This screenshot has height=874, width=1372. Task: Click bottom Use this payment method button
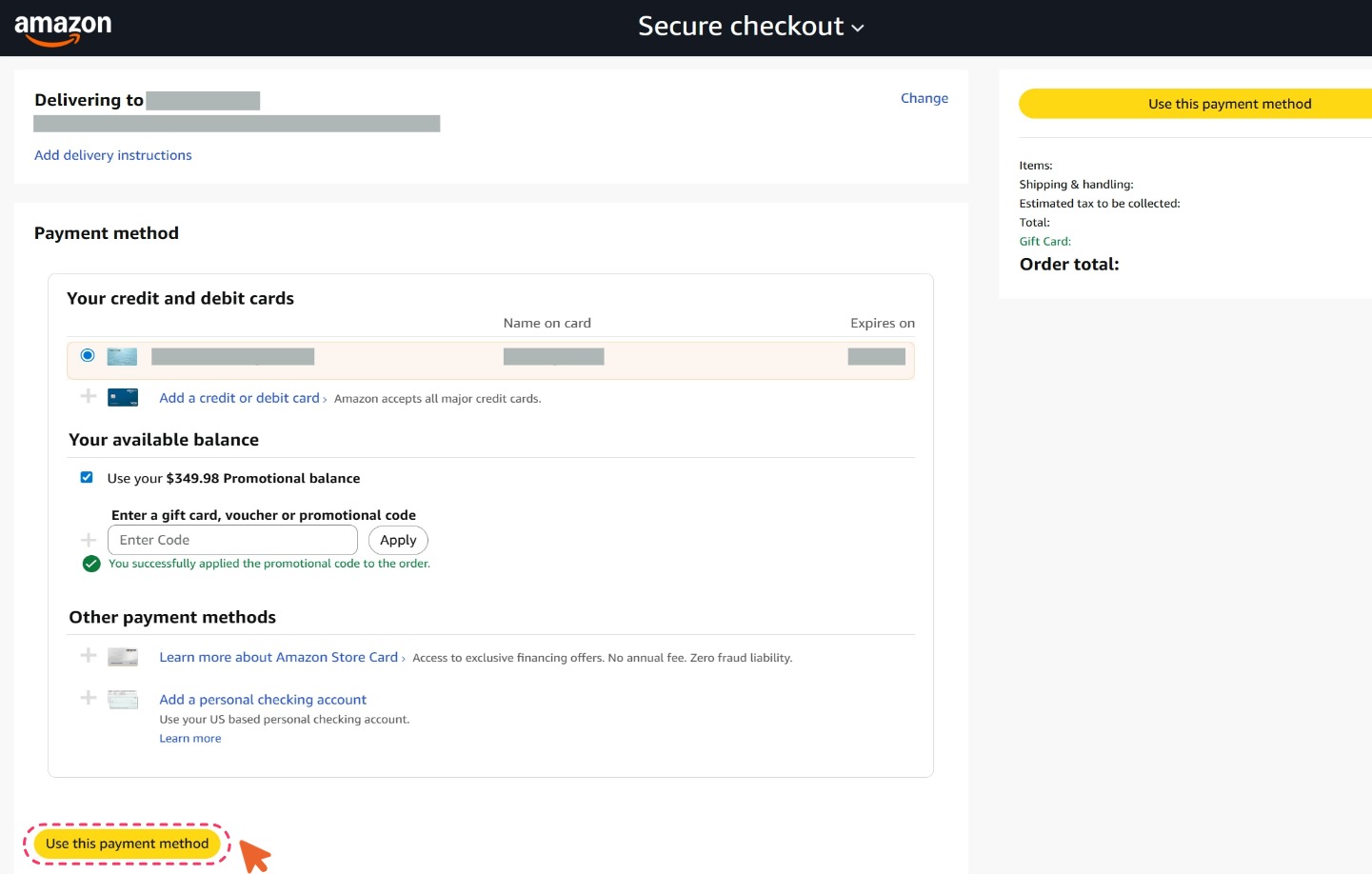tap(127, 844)
